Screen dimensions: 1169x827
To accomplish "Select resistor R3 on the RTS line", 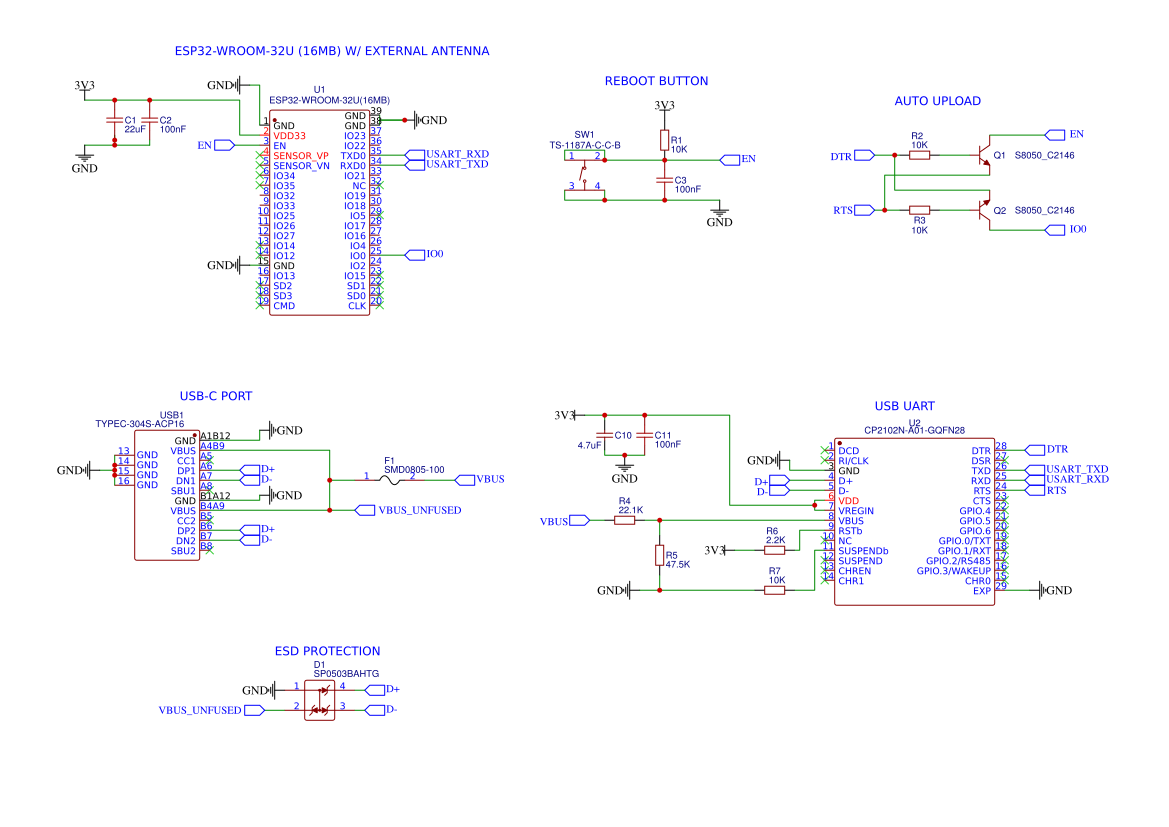I will [920, 210].
